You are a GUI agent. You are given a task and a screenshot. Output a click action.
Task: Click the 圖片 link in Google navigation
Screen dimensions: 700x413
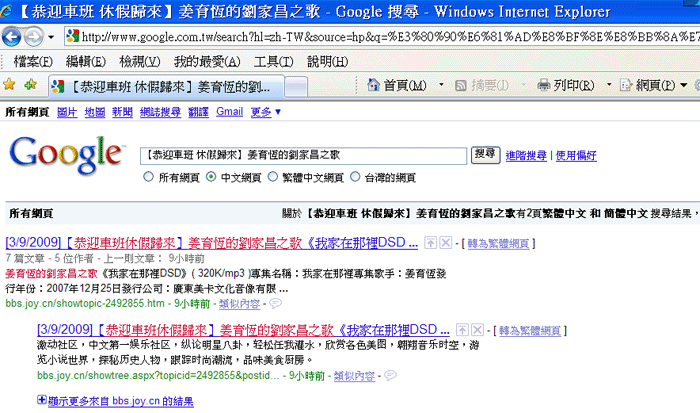(x=67, y=112)
